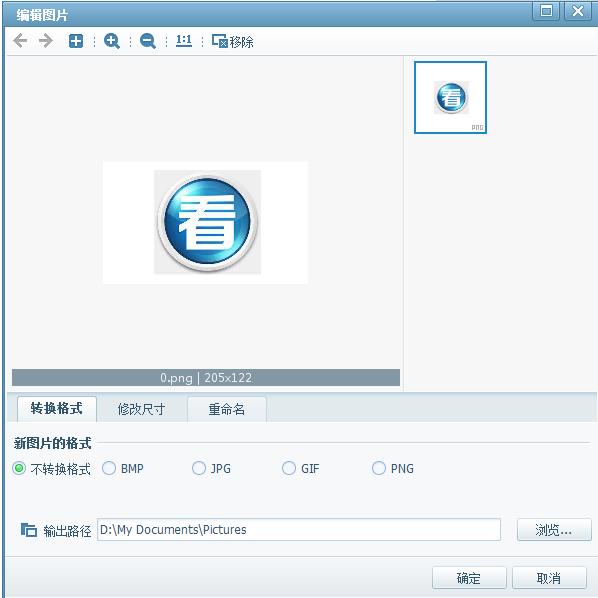Maximize the 编辑图片 window
Viewport: 598px width, 598px height.
[x=547, y=10]
